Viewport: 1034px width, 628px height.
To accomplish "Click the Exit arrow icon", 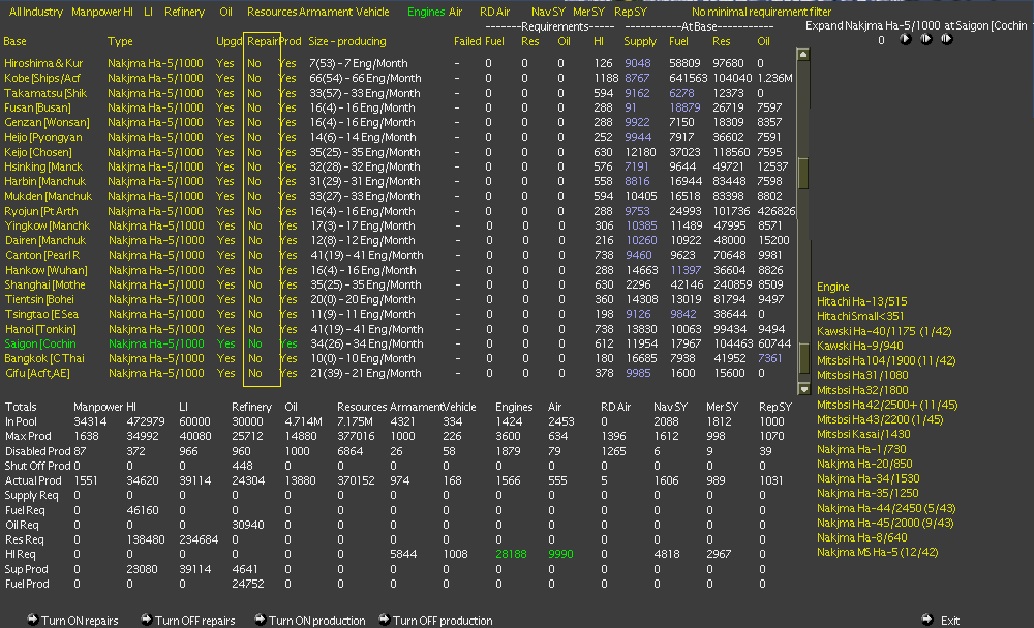I will (927, 619).
